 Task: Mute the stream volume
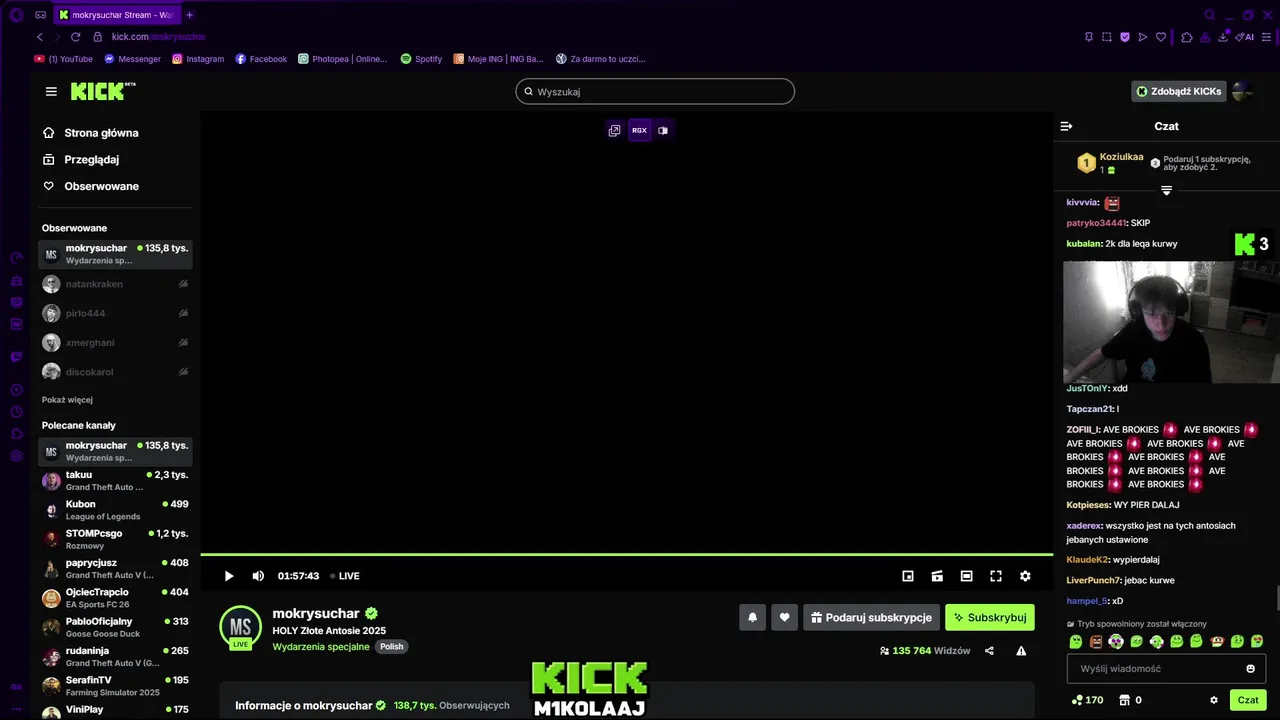tap(258, 576)
